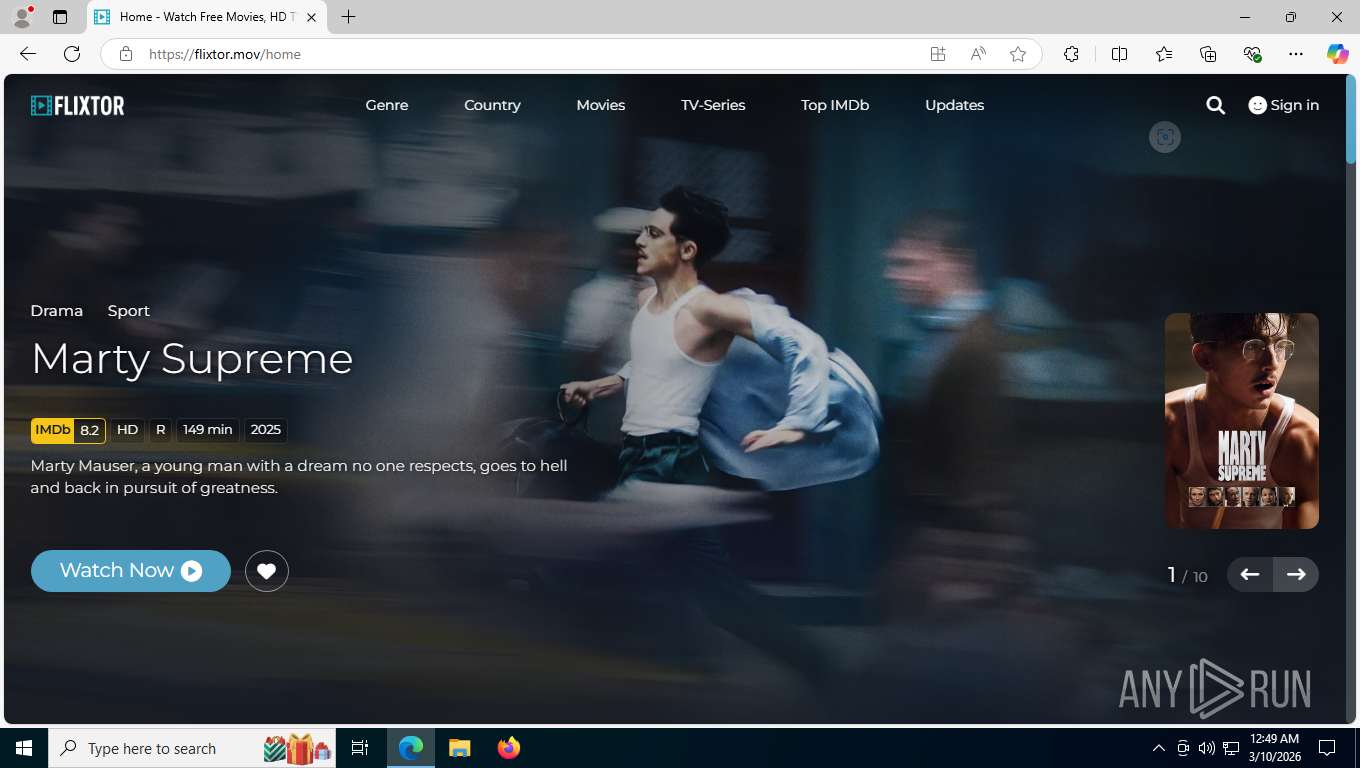
Task: Open the Country menu
Action: coord(492,105)
